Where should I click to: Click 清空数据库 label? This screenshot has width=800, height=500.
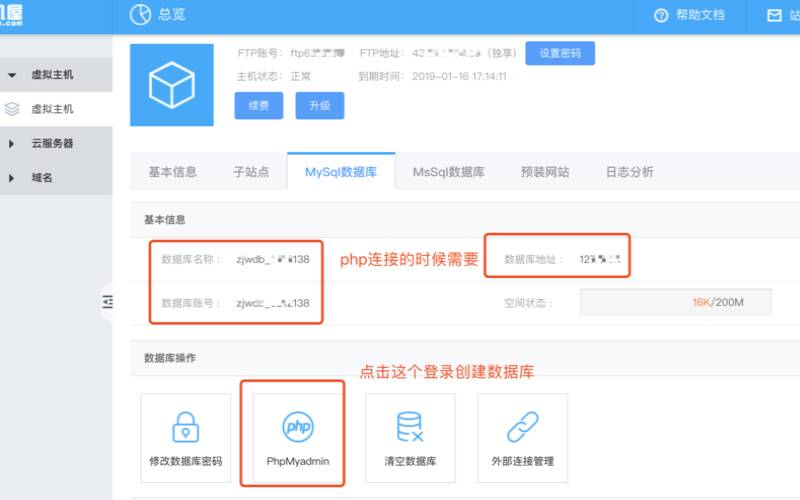point(410,461)
